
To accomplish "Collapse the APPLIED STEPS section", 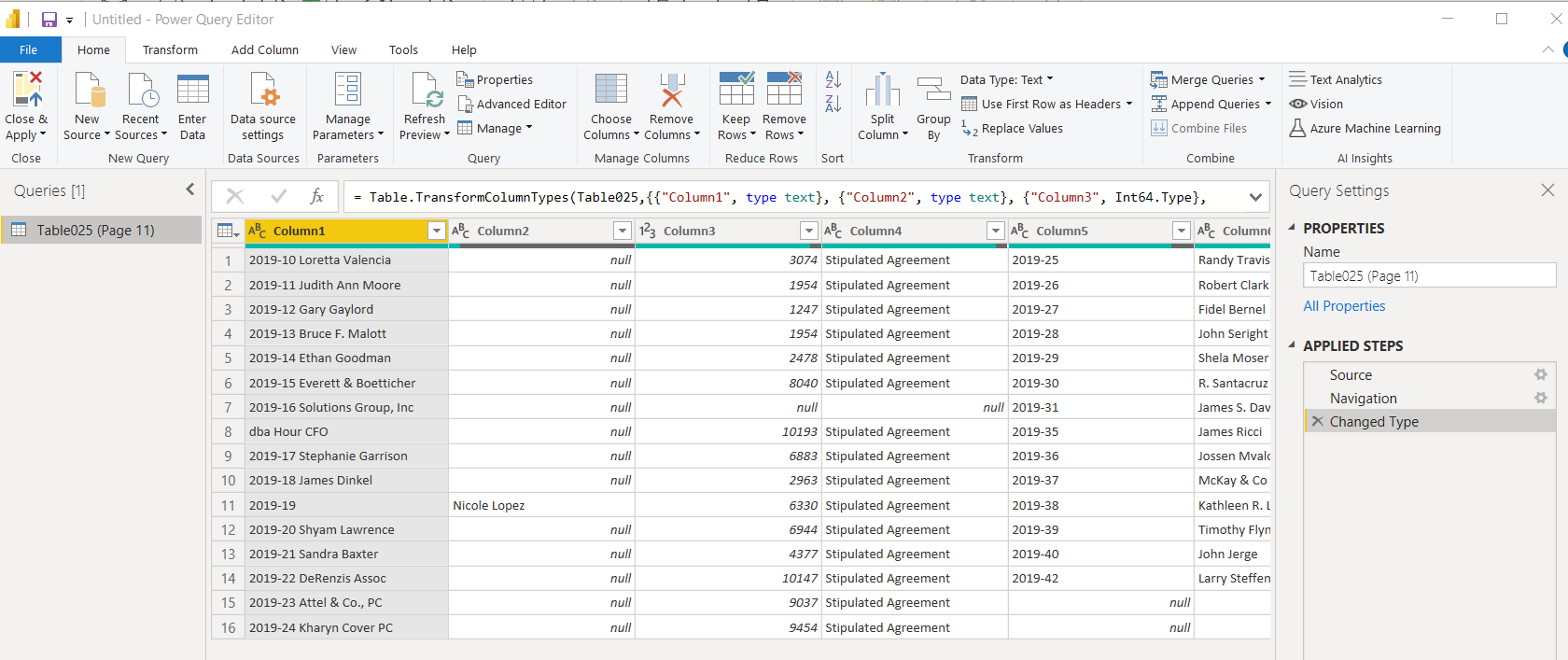I will tap(1293, 345).
